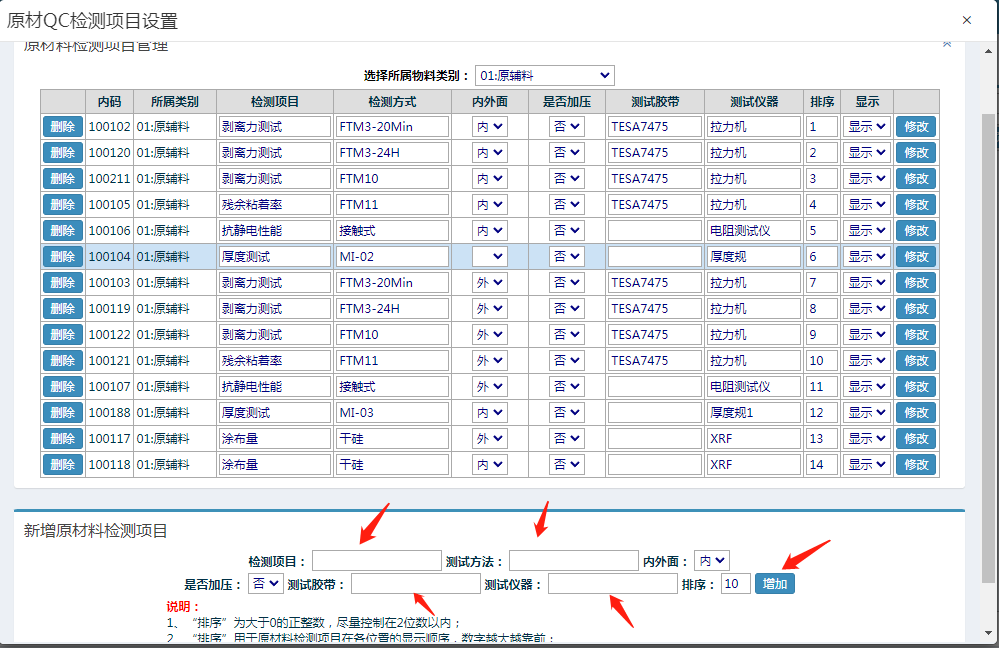Viewport: 999px width, 648px height.
Task: Click the 测试仪器 field showing 厚度规1
Action: 754,413
